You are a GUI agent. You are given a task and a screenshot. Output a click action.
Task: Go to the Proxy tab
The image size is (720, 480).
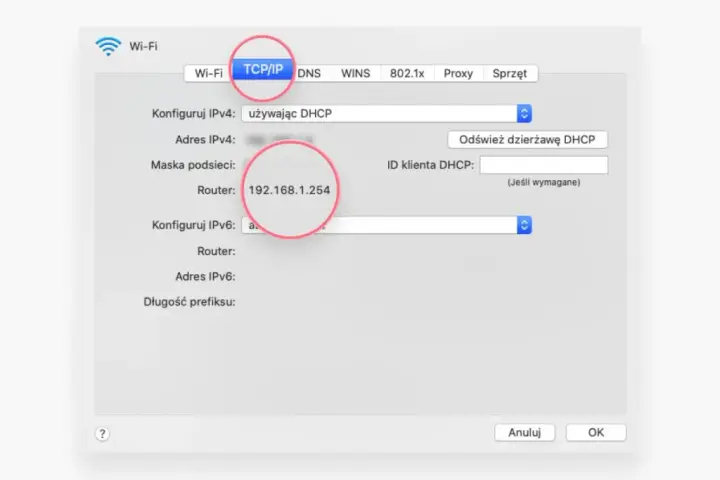click(458, 73)
